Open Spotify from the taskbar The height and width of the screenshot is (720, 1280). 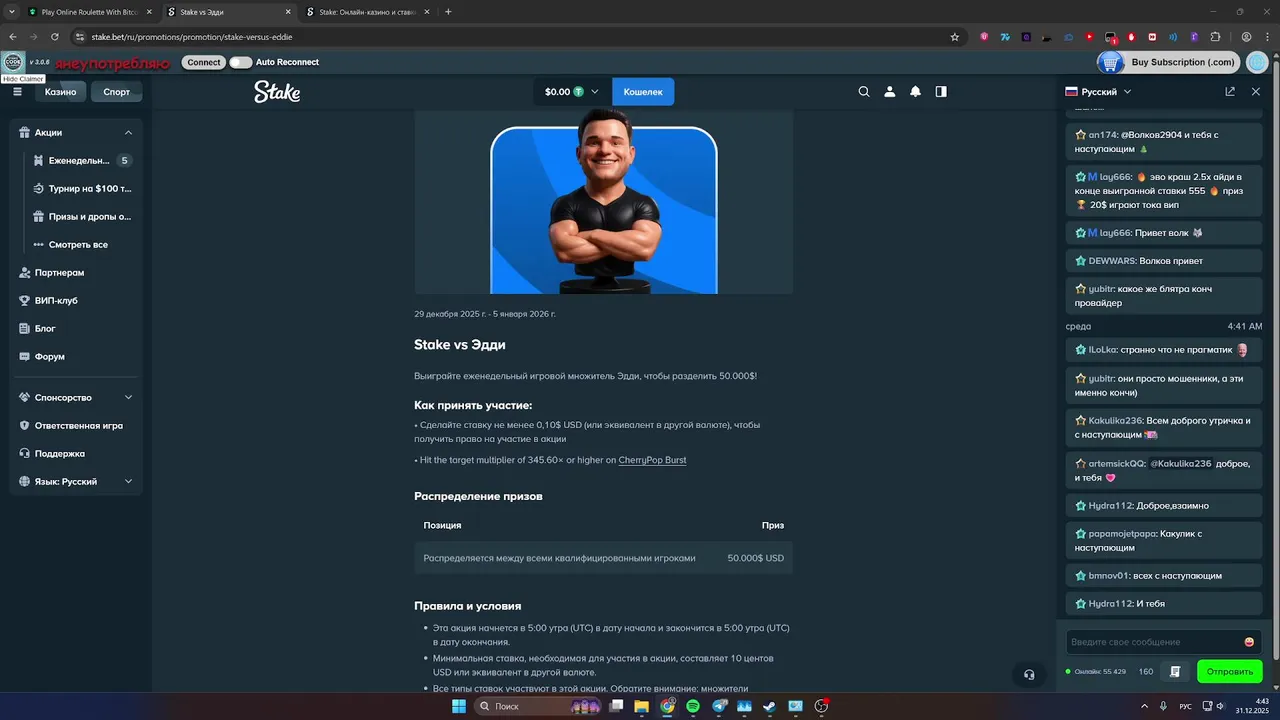point(693,706)
